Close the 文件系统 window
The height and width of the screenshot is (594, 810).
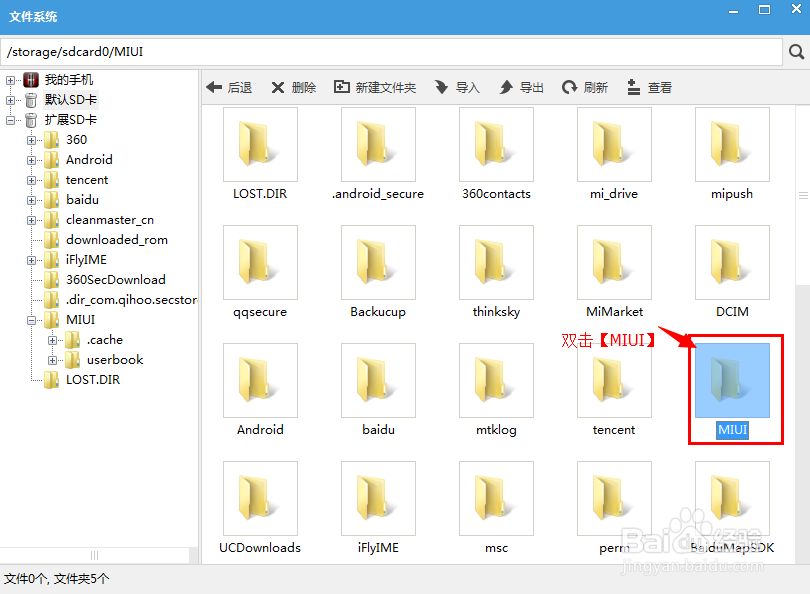click(x=797, y=9)
